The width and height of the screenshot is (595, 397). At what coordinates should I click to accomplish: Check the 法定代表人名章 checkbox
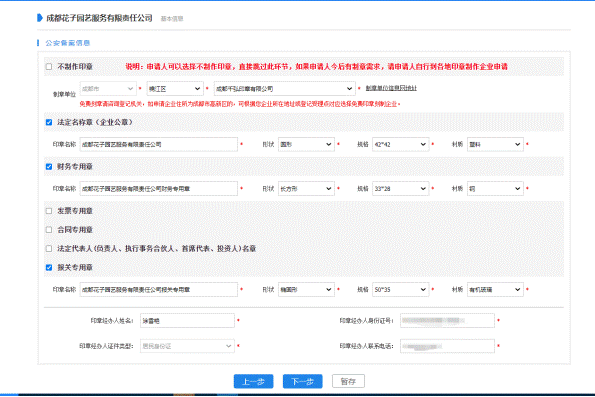pyautogui.click(x=49, y=249)
